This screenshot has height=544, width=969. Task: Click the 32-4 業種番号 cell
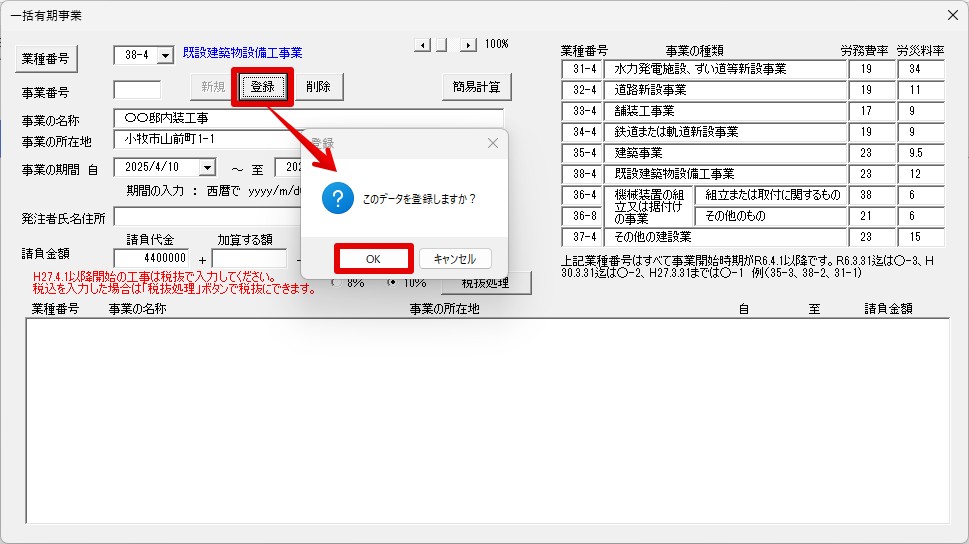pyautogui.click(x=582, y=90)
